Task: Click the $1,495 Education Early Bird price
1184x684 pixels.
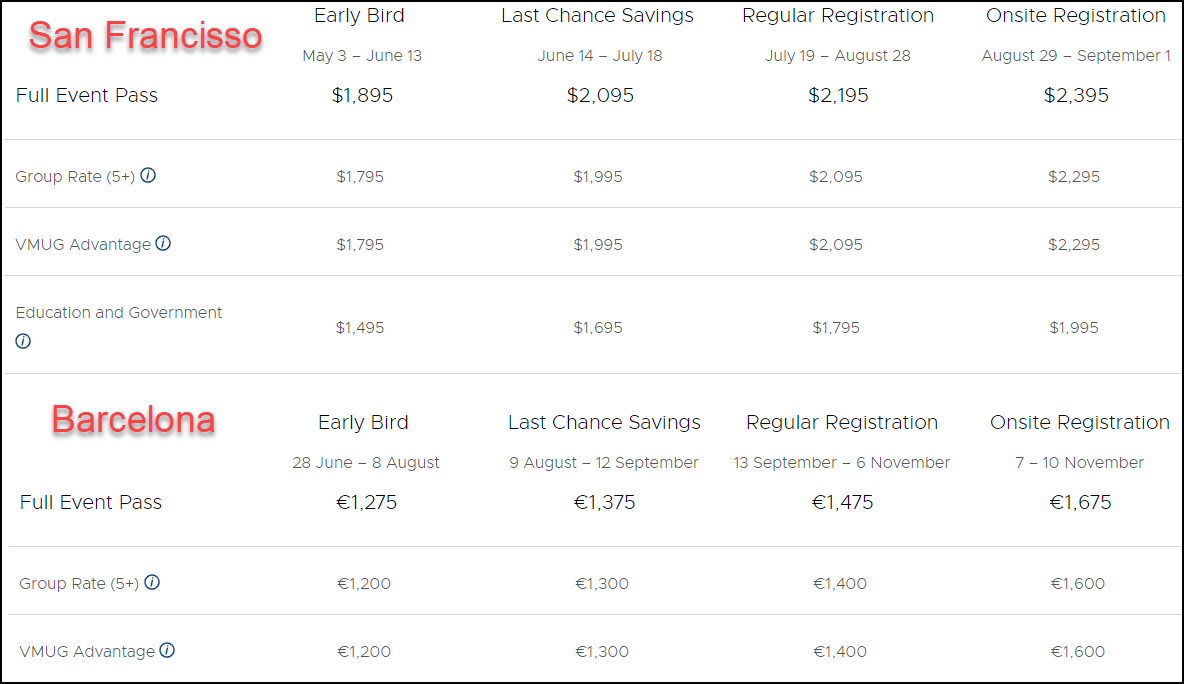Action: tap(360, 328)
